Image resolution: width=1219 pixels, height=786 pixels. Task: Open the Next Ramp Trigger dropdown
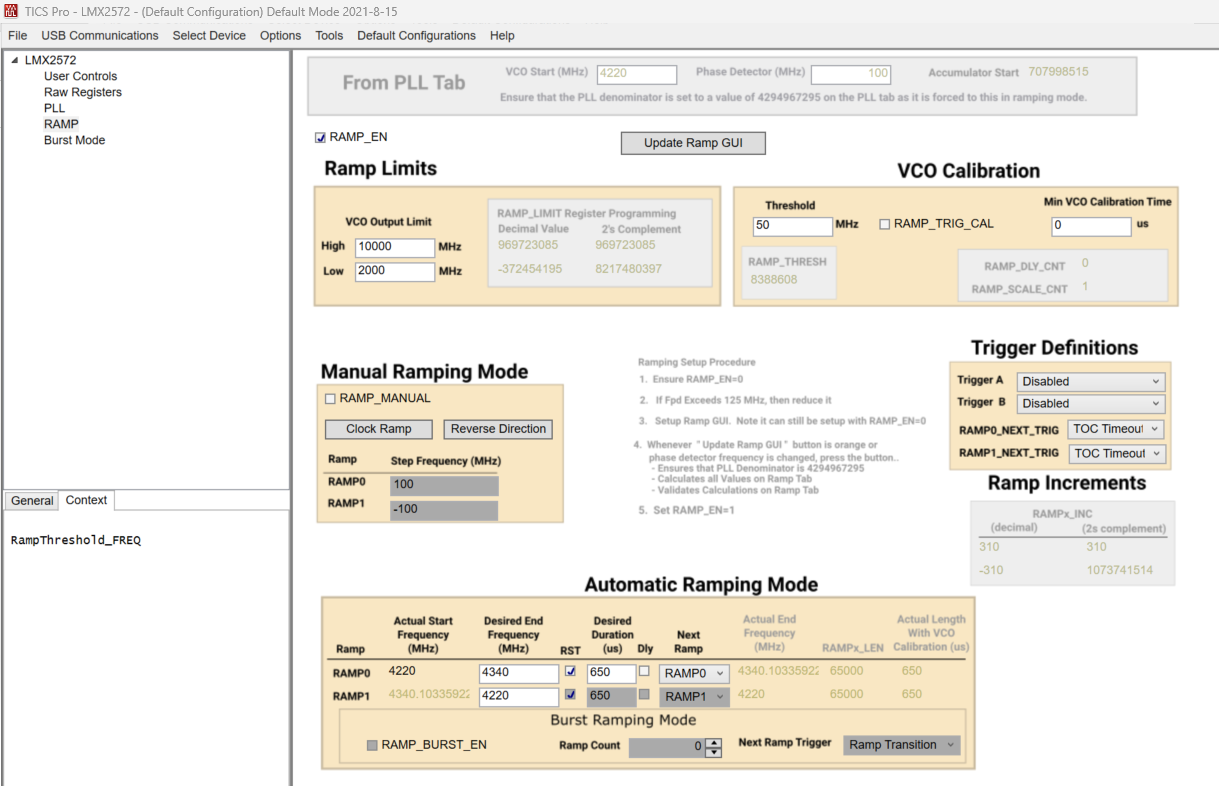[x=902, y=745]
